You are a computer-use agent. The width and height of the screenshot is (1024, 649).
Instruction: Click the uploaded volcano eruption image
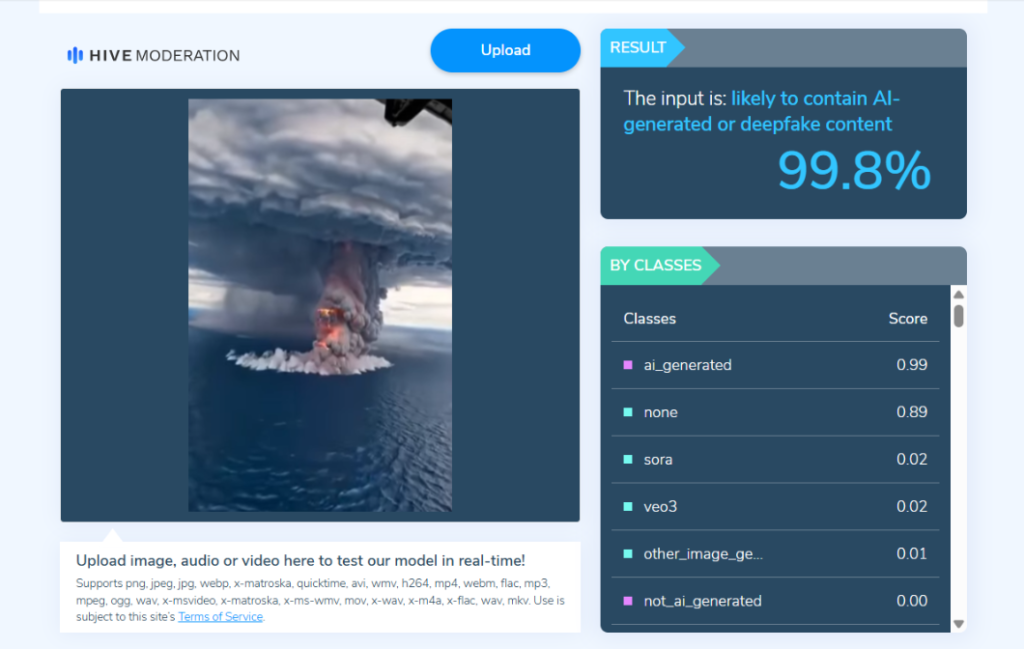click(x=320, y=305)
